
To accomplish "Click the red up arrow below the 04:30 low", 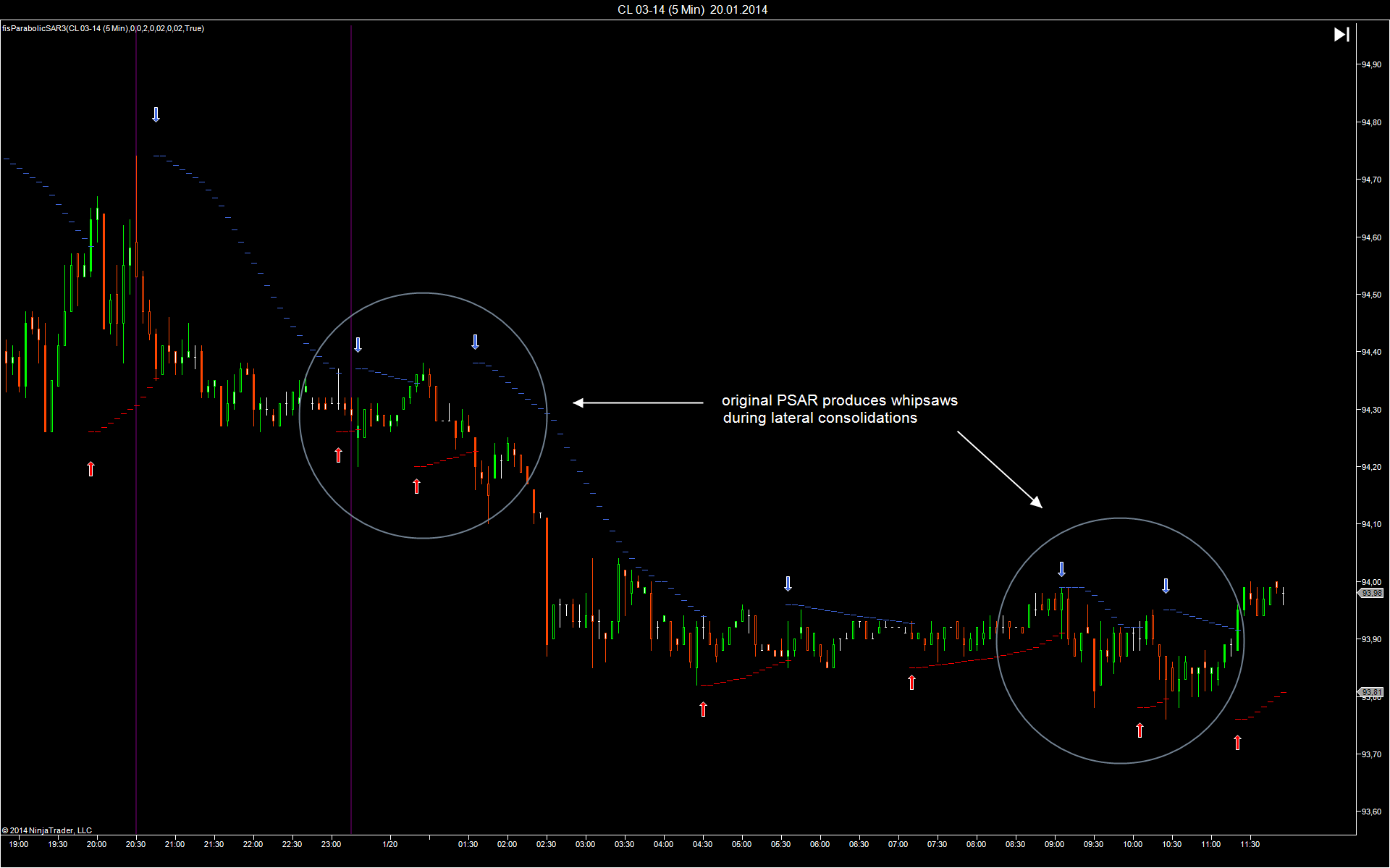I will 703,709.
